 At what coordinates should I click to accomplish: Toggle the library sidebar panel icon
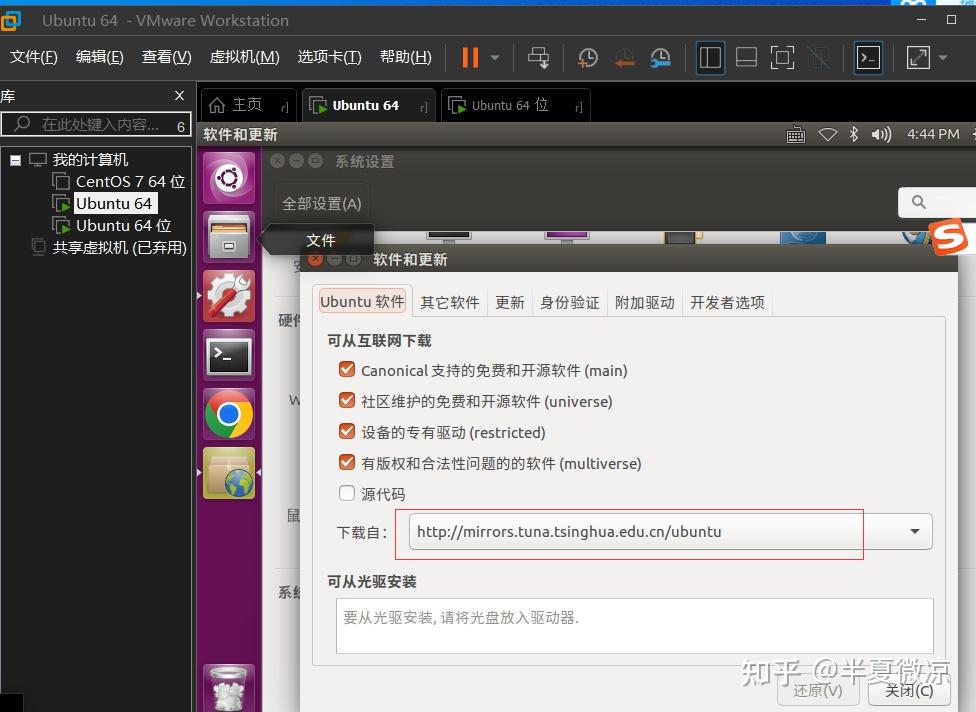[x=710, y=57]
